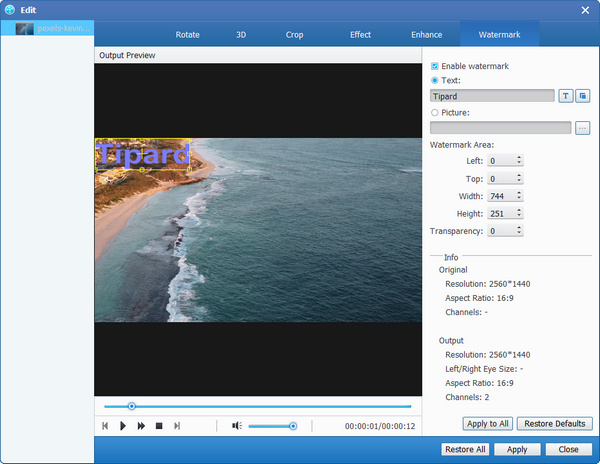Select the Picture watermark radio button
This screenshot has height=464, width=600.
(x=435, y=112)
